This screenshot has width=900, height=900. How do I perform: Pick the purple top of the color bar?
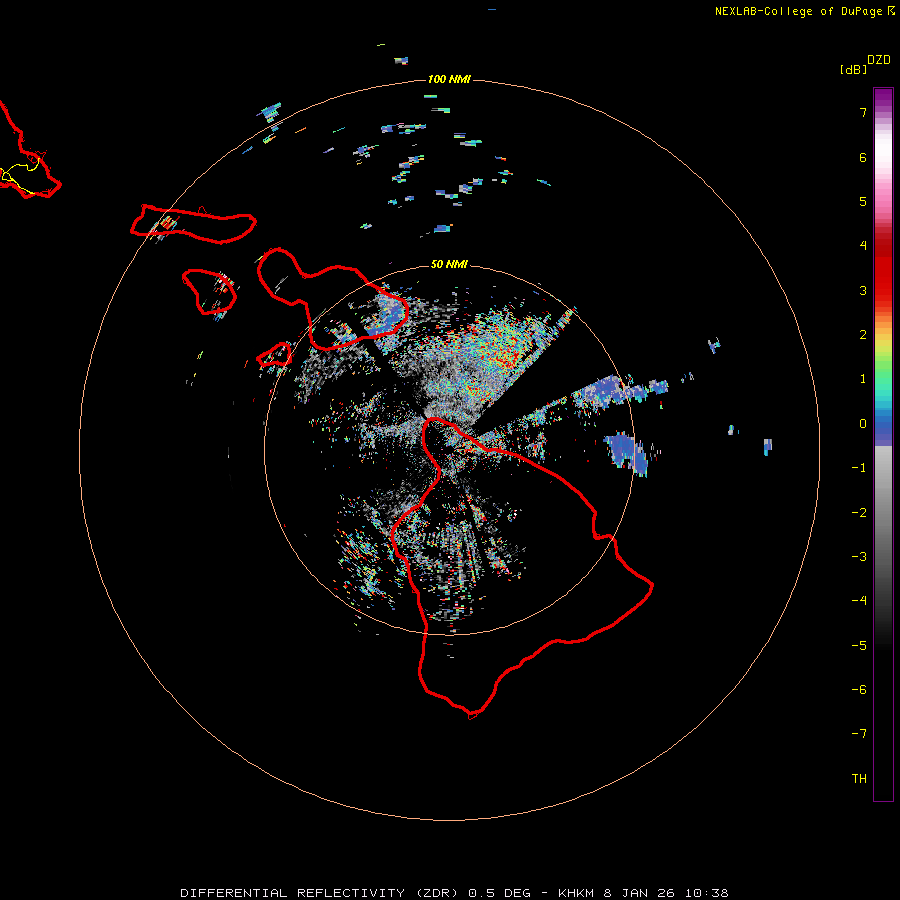click(883, 98)
